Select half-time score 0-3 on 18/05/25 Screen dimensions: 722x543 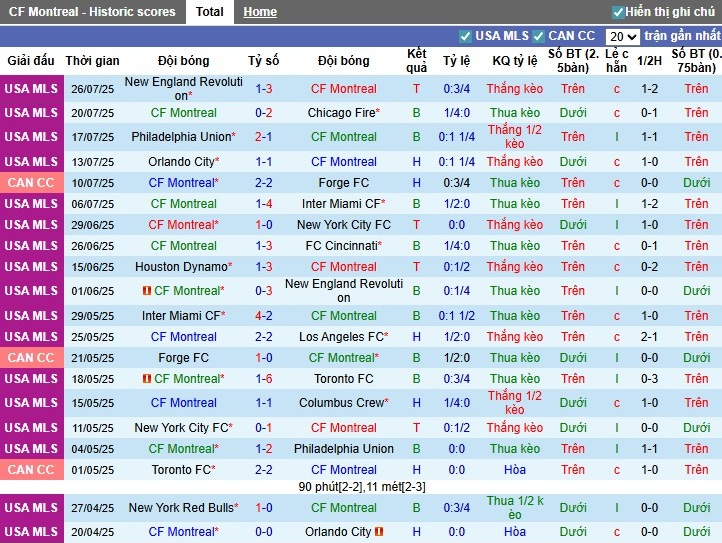point(649,379)
